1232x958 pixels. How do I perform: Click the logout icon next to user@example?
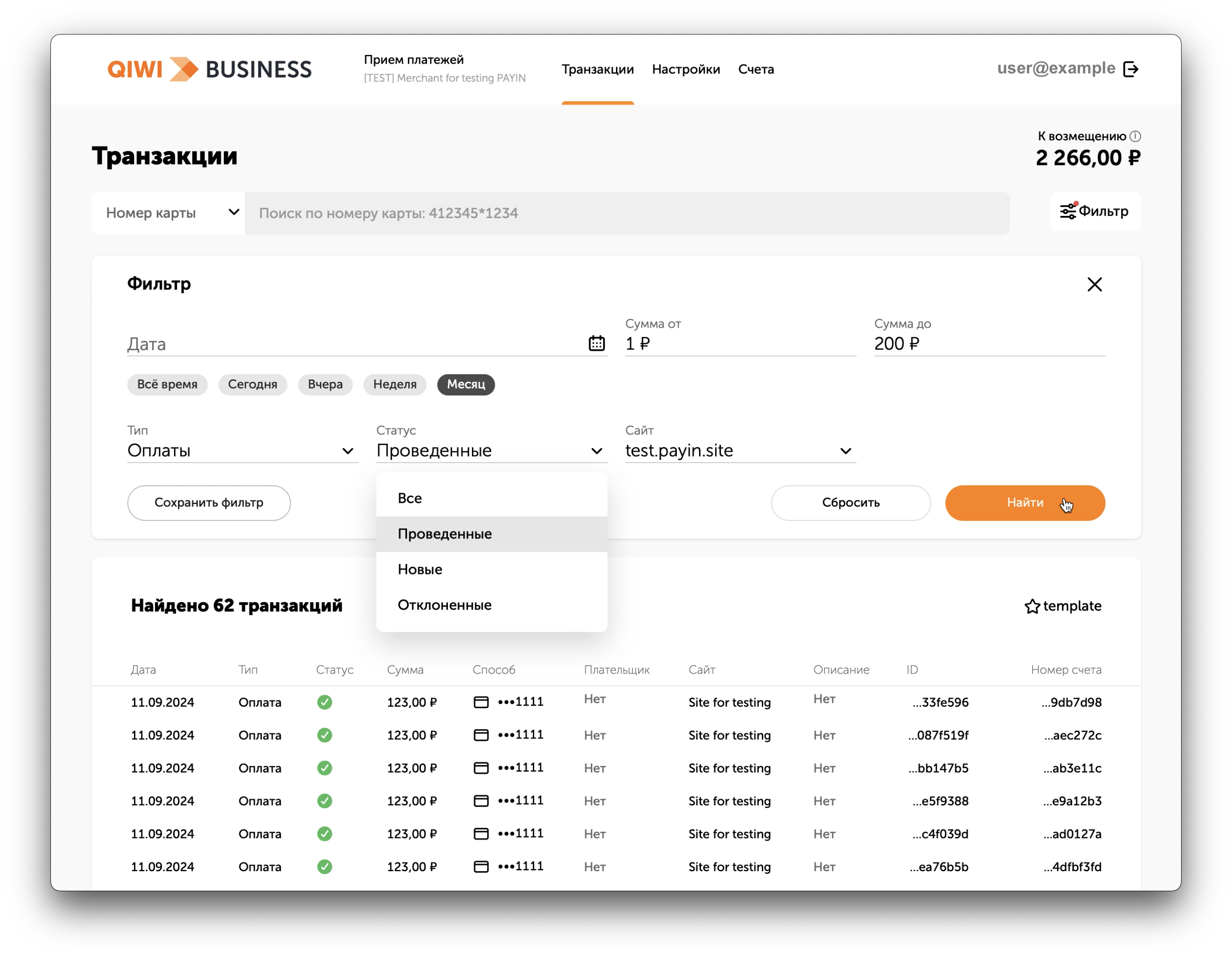tap(1130, 70)
